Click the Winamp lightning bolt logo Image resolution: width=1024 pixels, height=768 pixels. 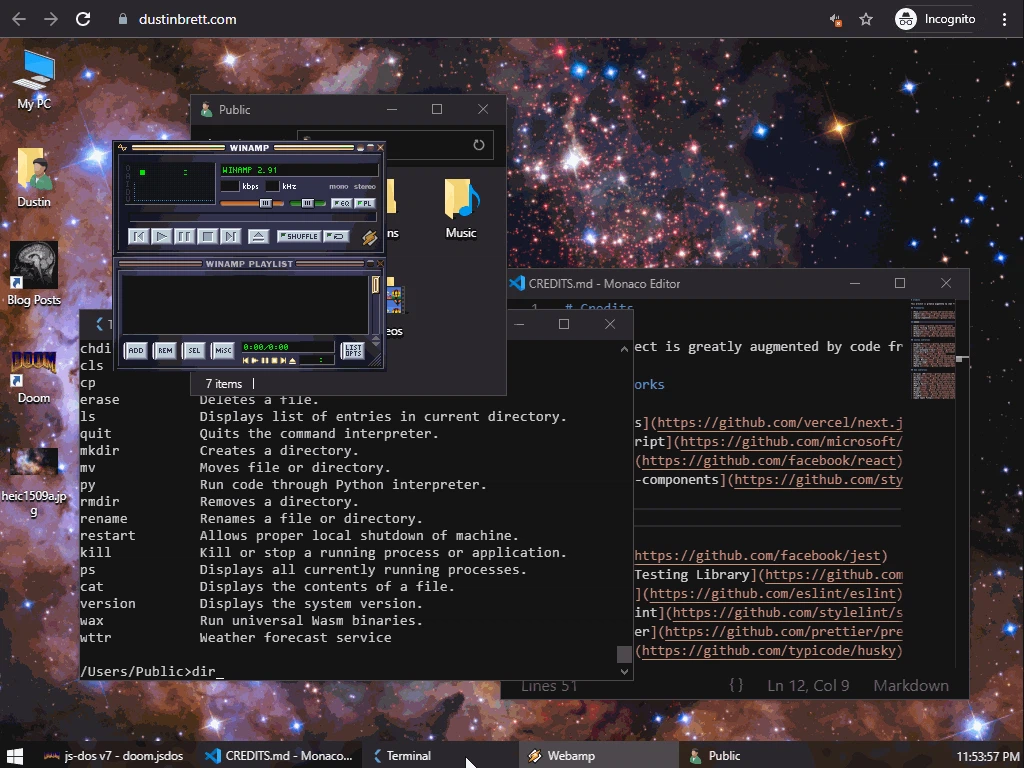tap(369, 237)
